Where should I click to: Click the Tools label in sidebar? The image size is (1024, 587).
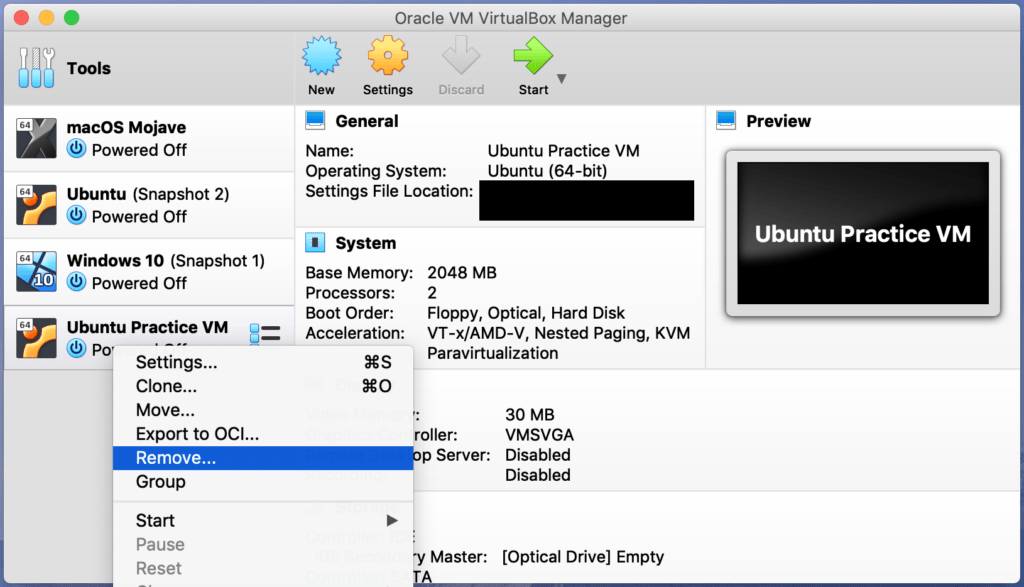(x=89, y=68)
